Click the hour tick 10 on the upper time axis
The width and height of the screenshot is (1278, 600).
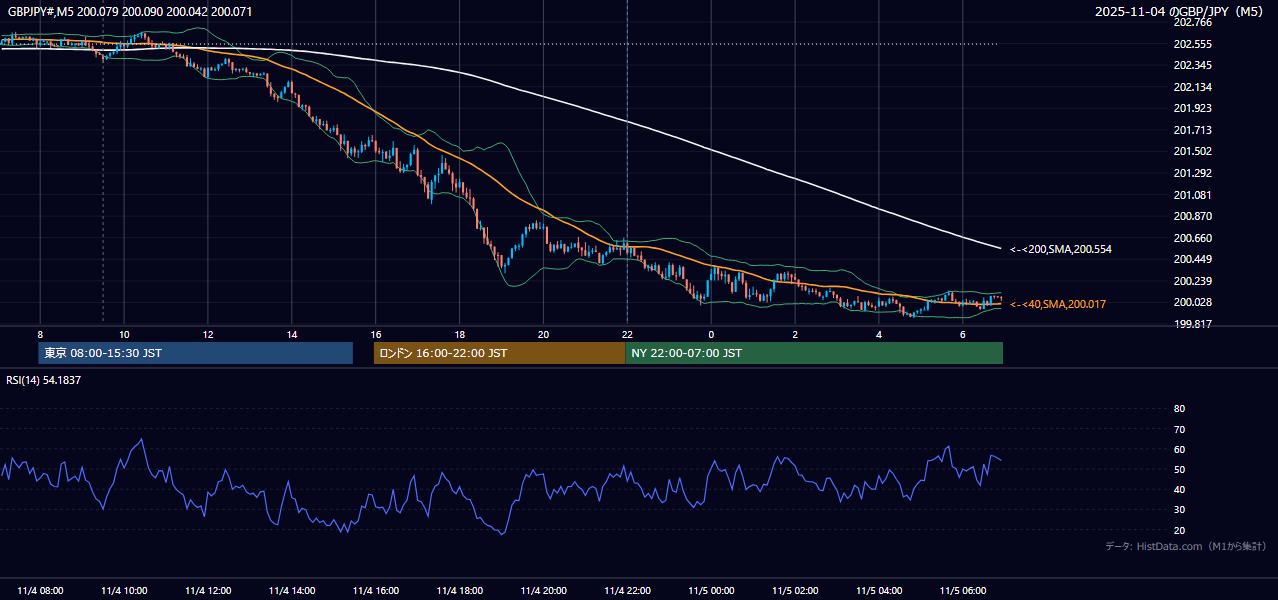pyautogui.click(x=124, y=334)
